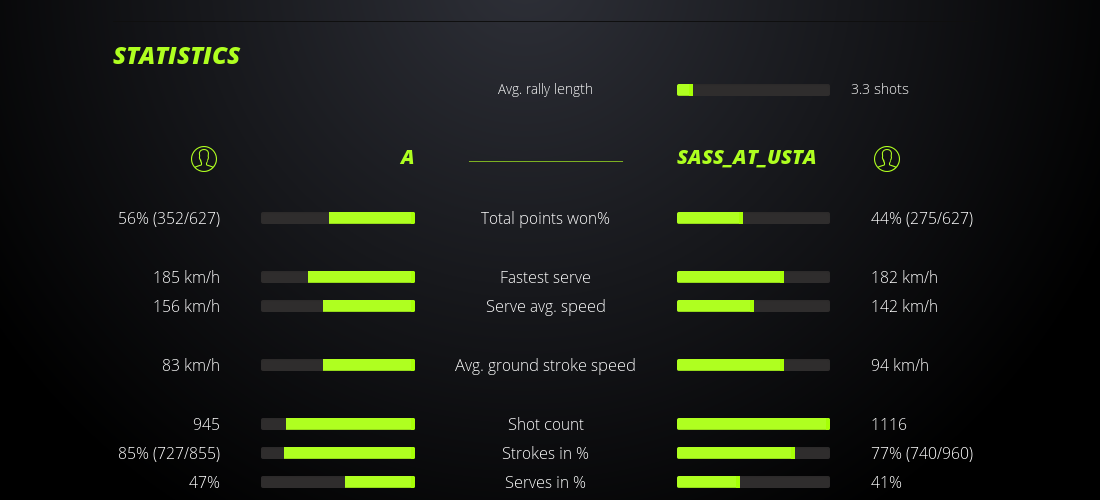This screenshot has height=500, width=1100.
Task: Click the 3.3 shots value
Action: (880, 89)
